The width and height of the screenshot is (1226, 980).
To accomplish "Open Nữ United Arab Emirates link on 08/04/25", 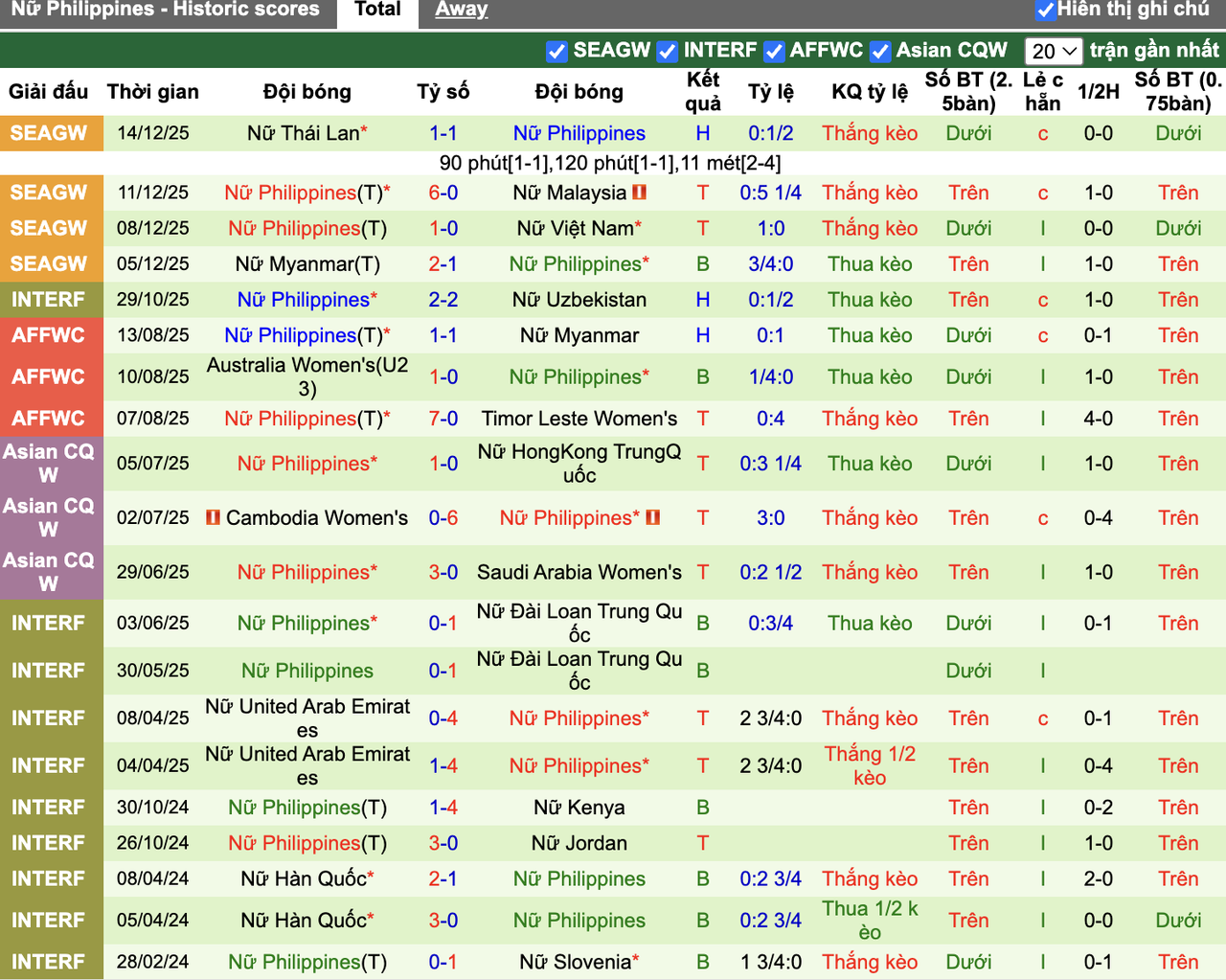I will pyautogui.click(x=307, y=718).
